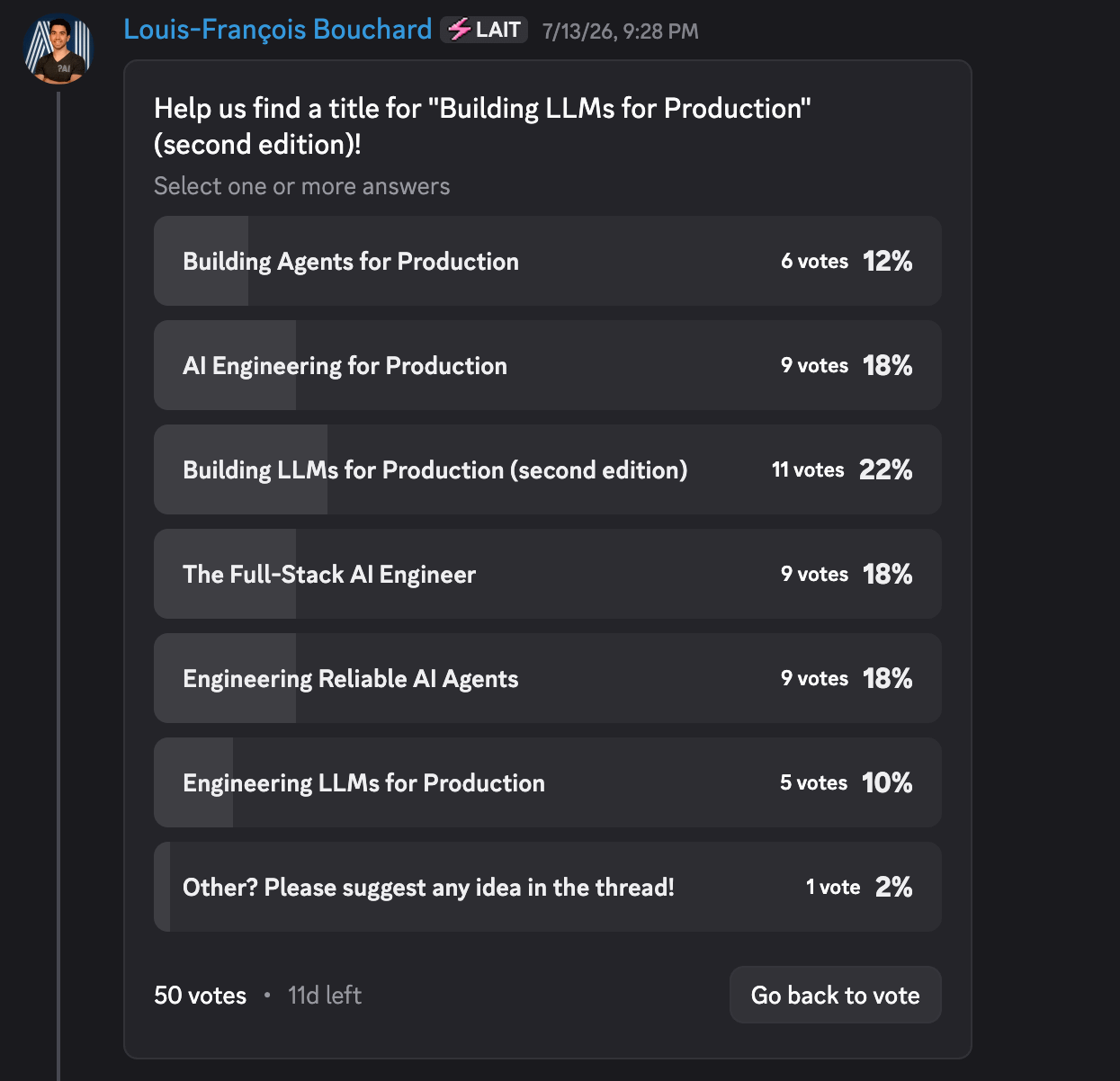Click the Louis-François Bouchard username
The image size is (1120, 1081).
point(277,30)
